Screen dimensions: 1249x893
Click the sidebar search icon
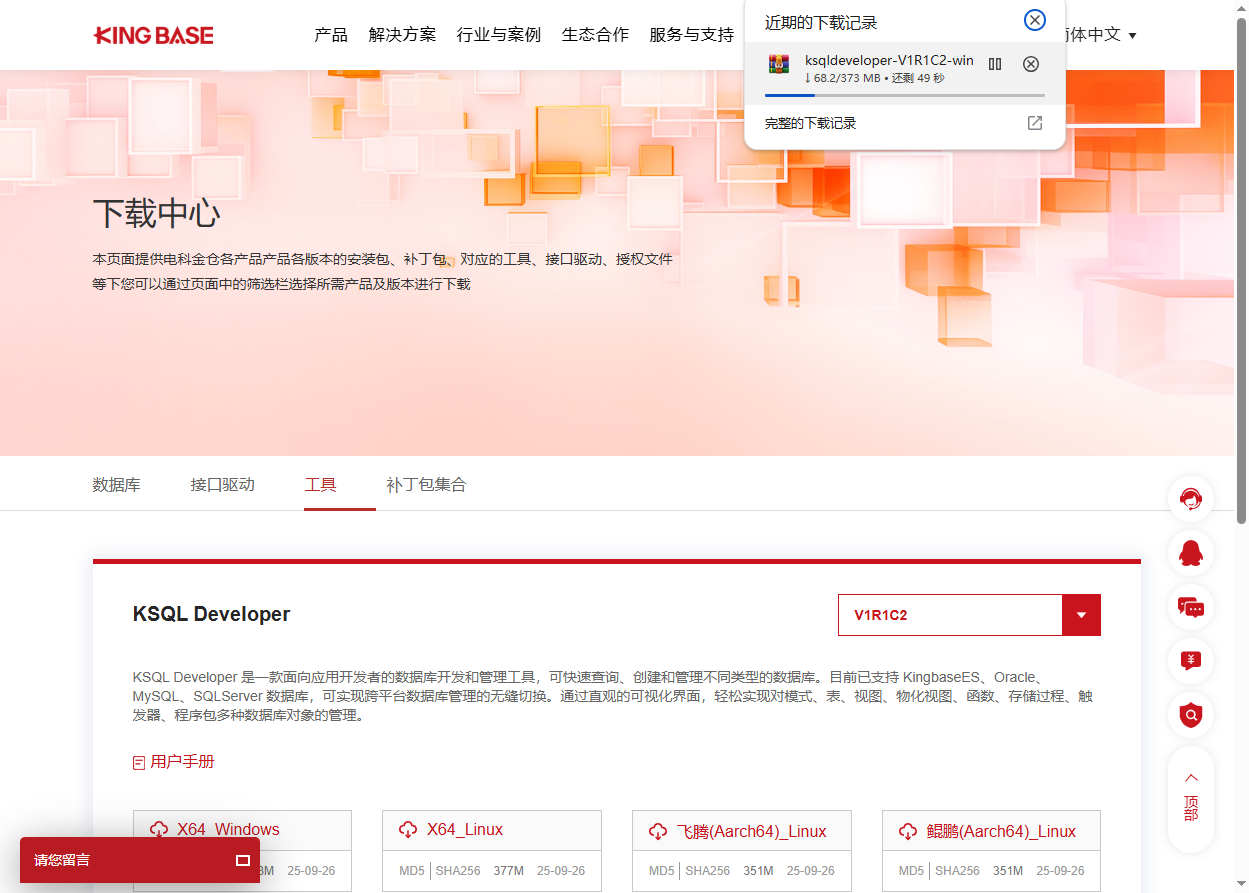click(x=1190, y=715)
